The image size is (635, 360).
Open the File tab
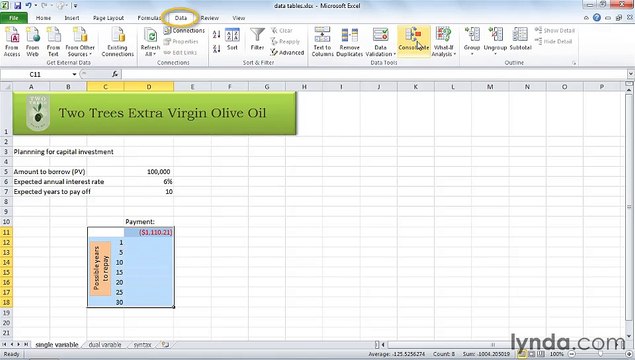[x=14, y=18]
